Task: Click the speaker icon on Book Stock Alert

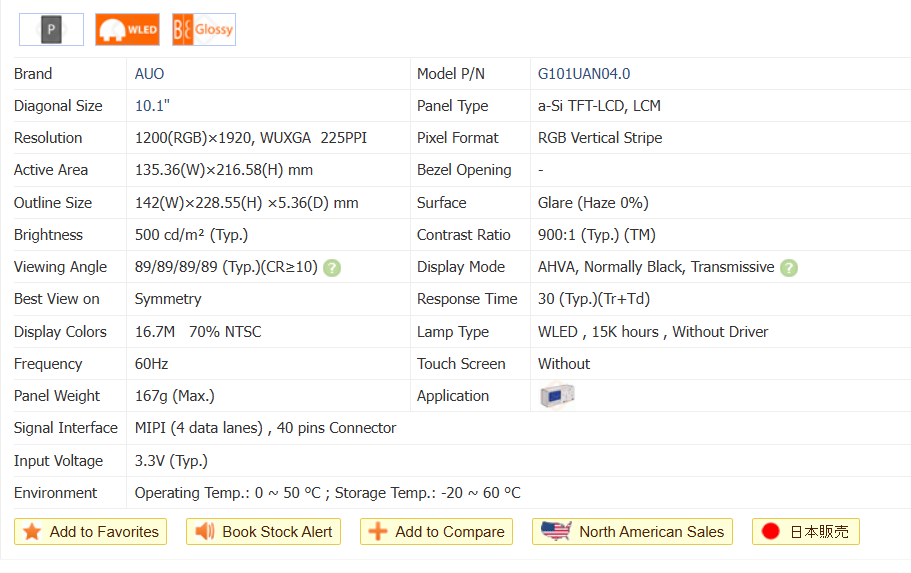Action: point(205,532)
